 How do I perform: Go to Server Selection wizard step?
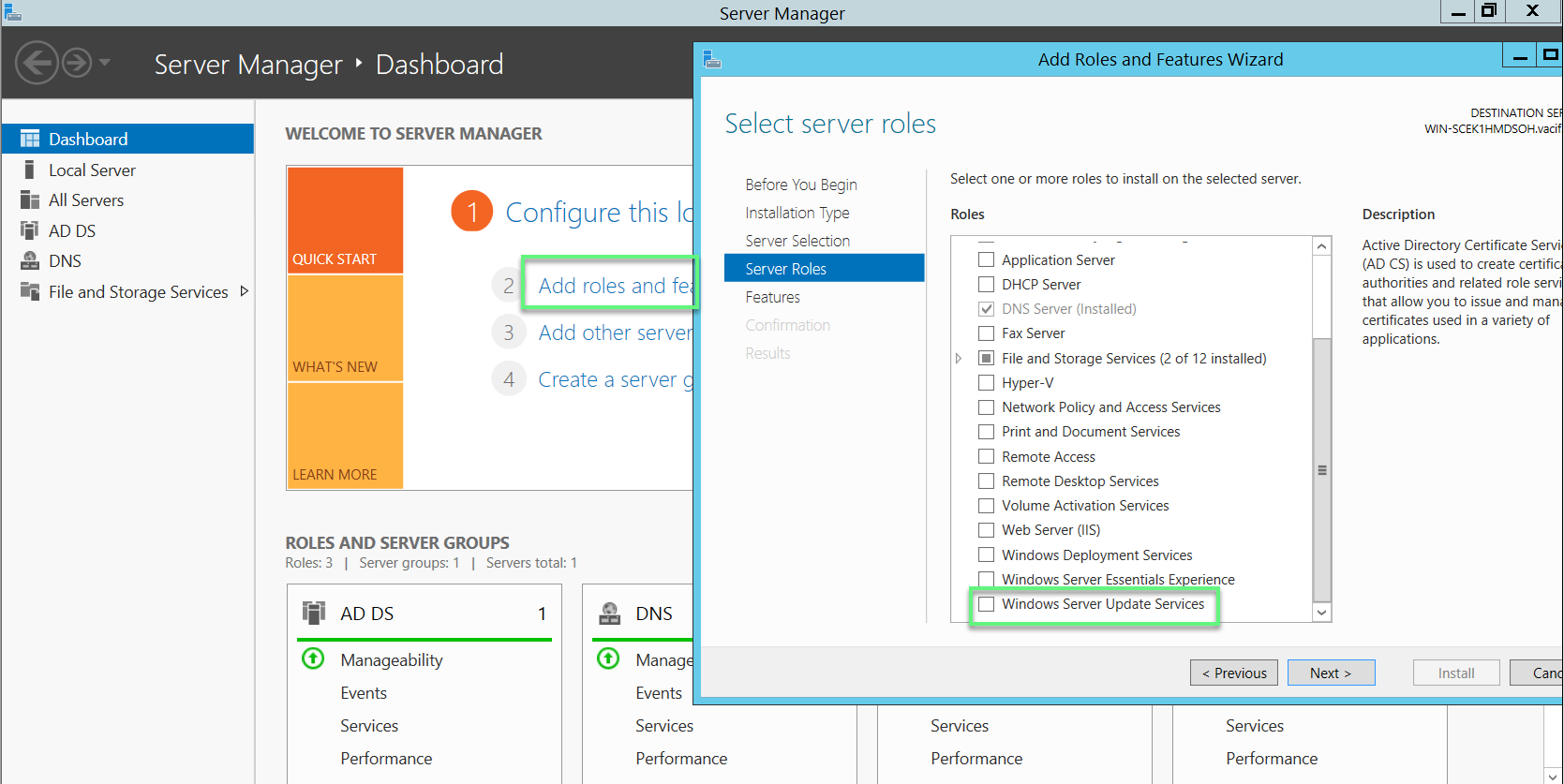(x=797, y=241)
